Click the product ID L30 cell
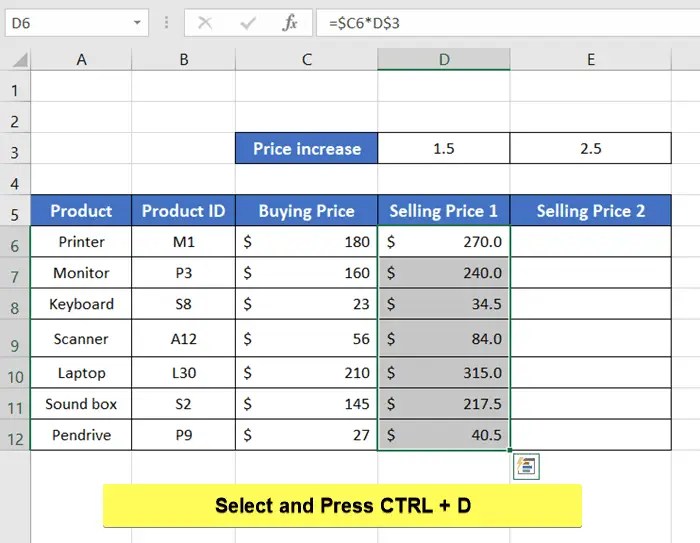The image size is (700, 543). click(x=183, y=372)
